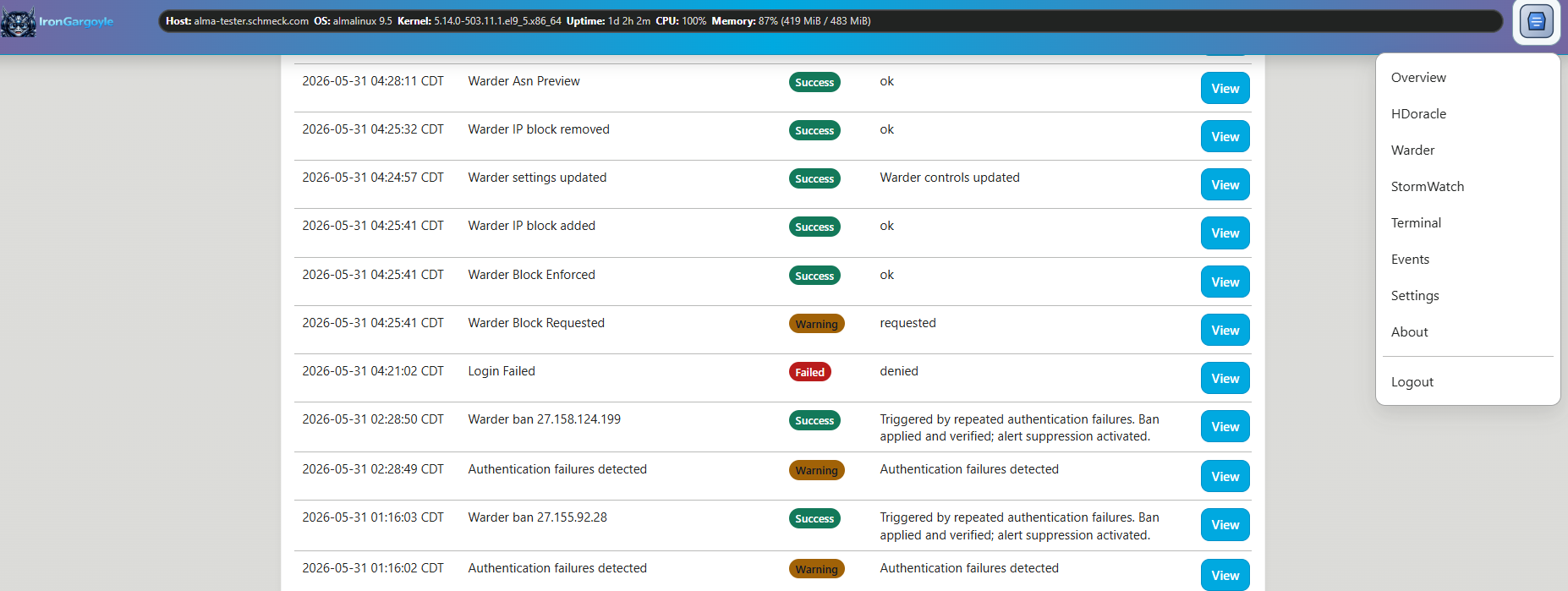
Task: Click the 'denied' message text
Action: [x=898, y=371]
